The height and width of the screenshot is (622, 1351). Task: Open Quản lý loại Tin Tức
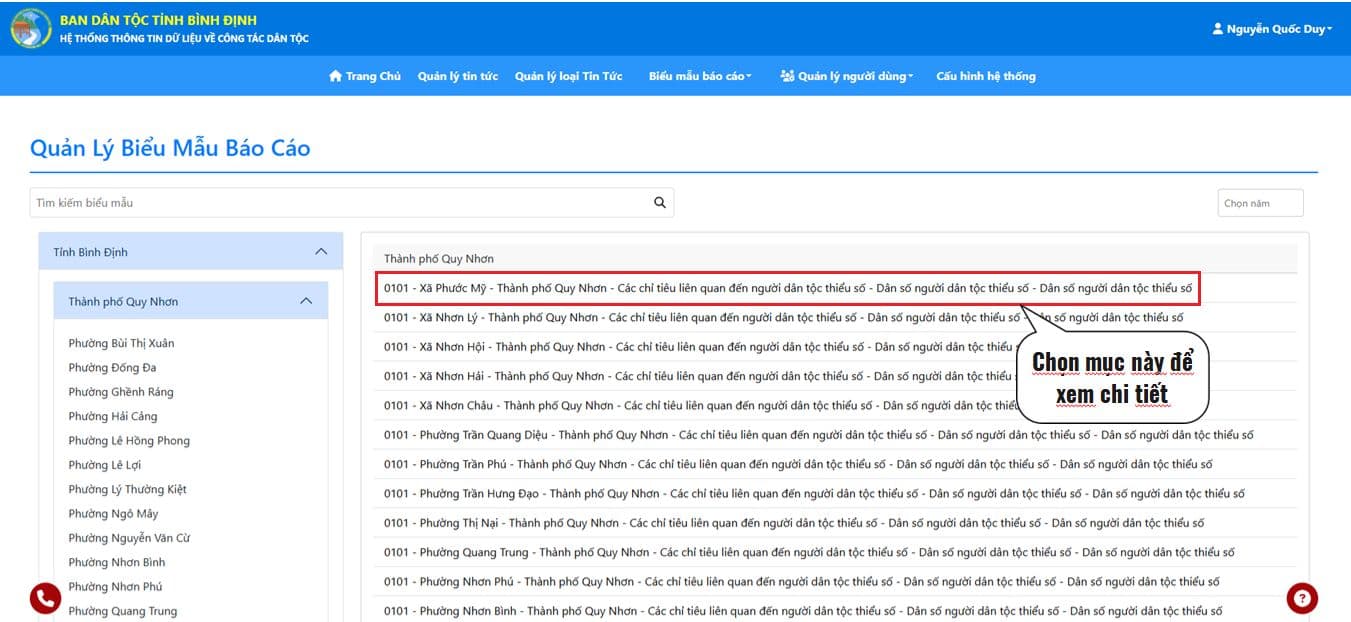[569, 76]
